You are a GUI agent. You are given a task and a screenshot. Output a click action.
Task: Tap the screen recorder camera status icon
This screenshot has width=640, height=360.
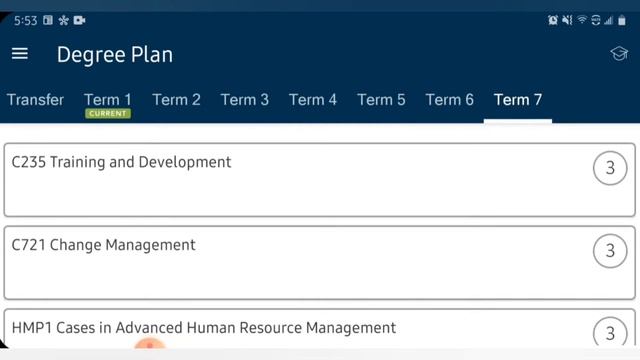(79, 20)
